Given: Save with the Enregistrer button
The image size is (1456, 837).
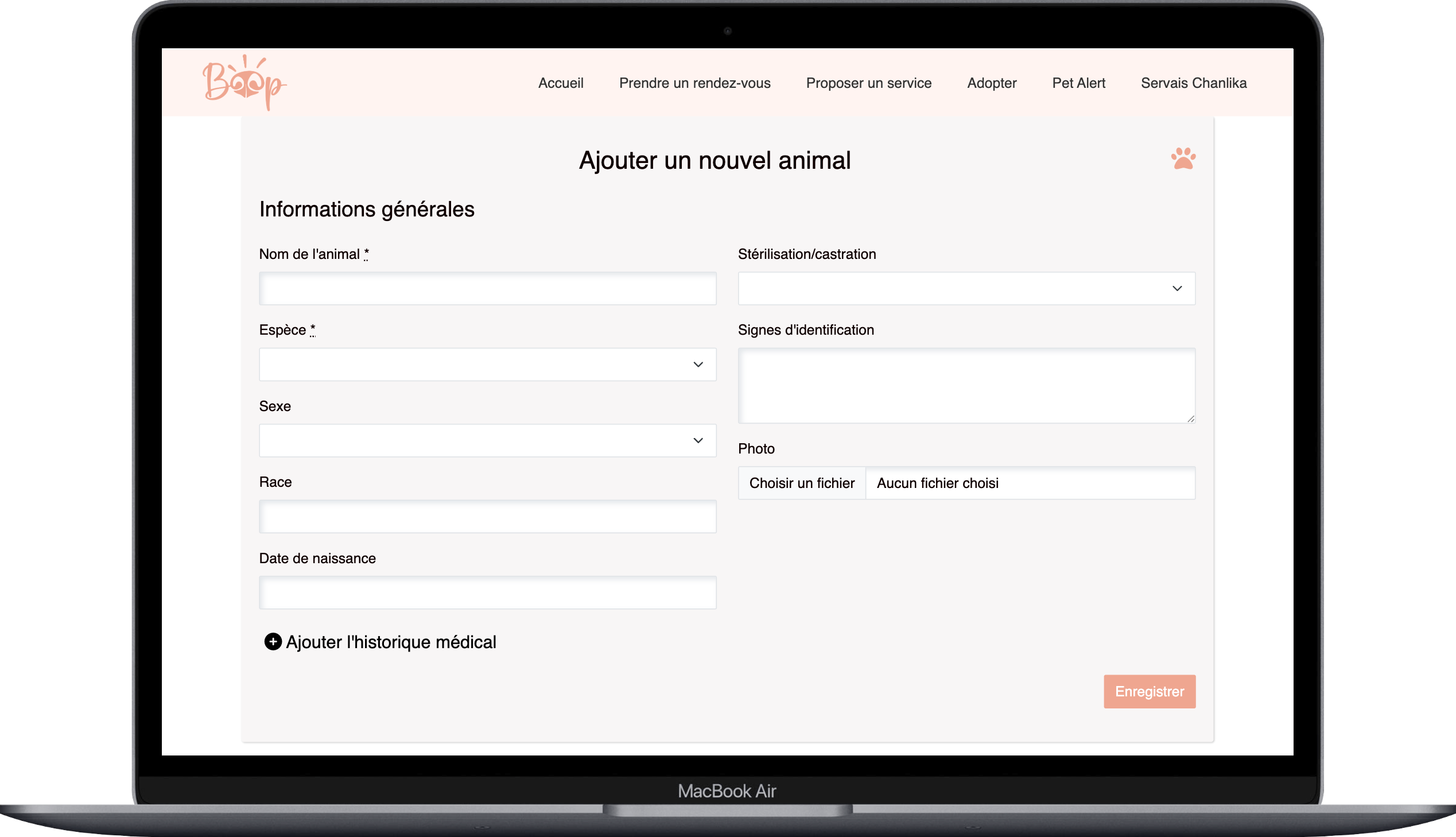Looking at the screenshot, I should click(x=1149, y=692).
